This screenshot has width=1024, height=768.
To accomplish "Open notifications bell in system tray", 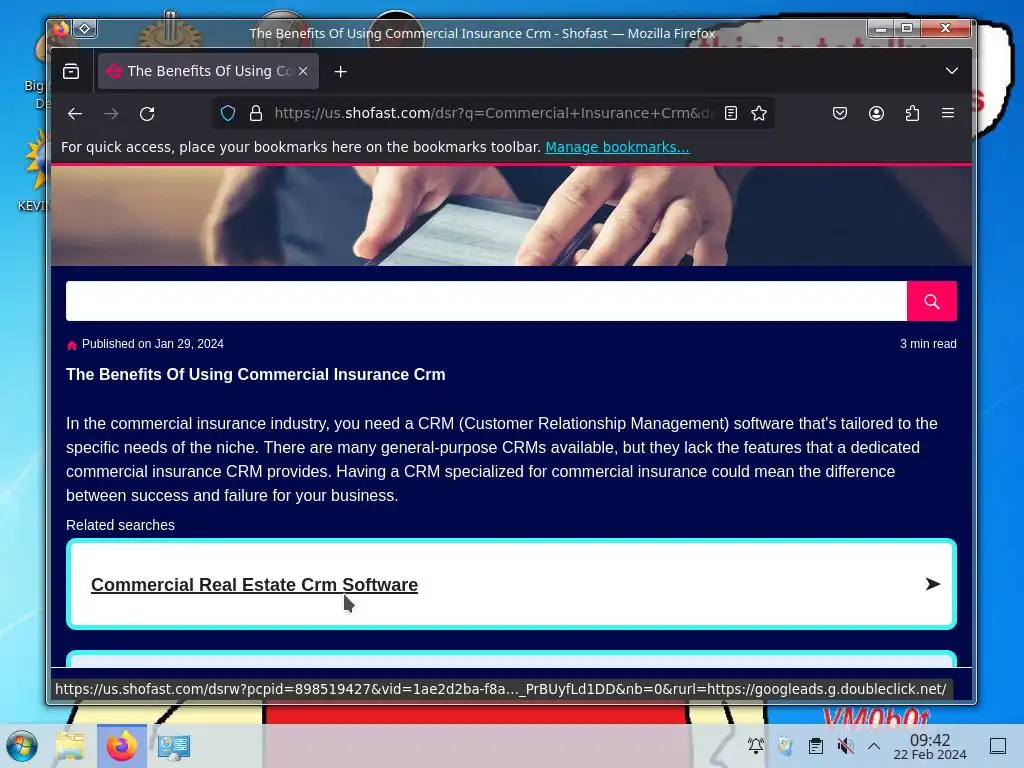I will 756,746.
